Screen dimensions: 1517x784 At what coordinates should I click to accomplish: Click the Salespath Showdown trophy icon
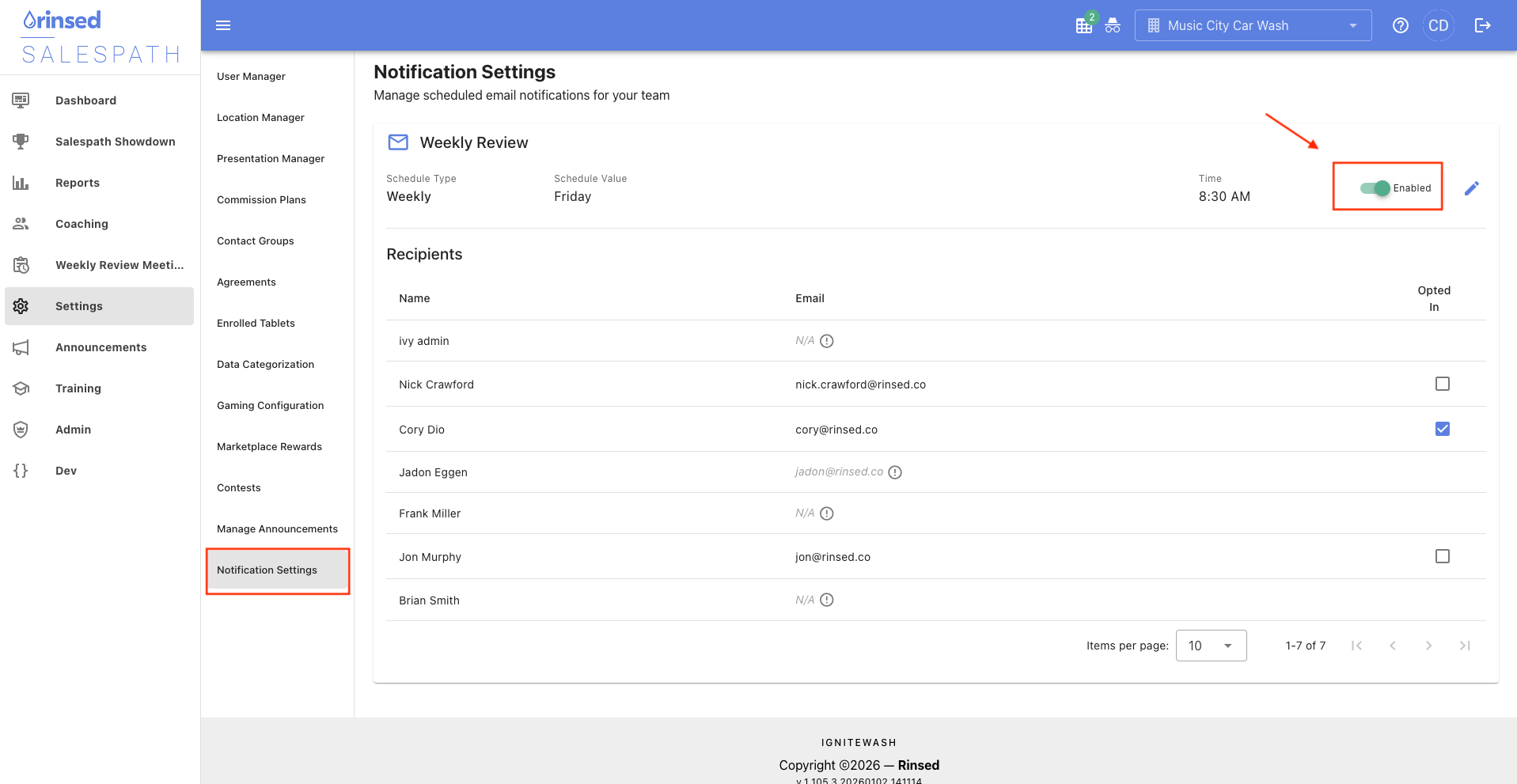21,142
